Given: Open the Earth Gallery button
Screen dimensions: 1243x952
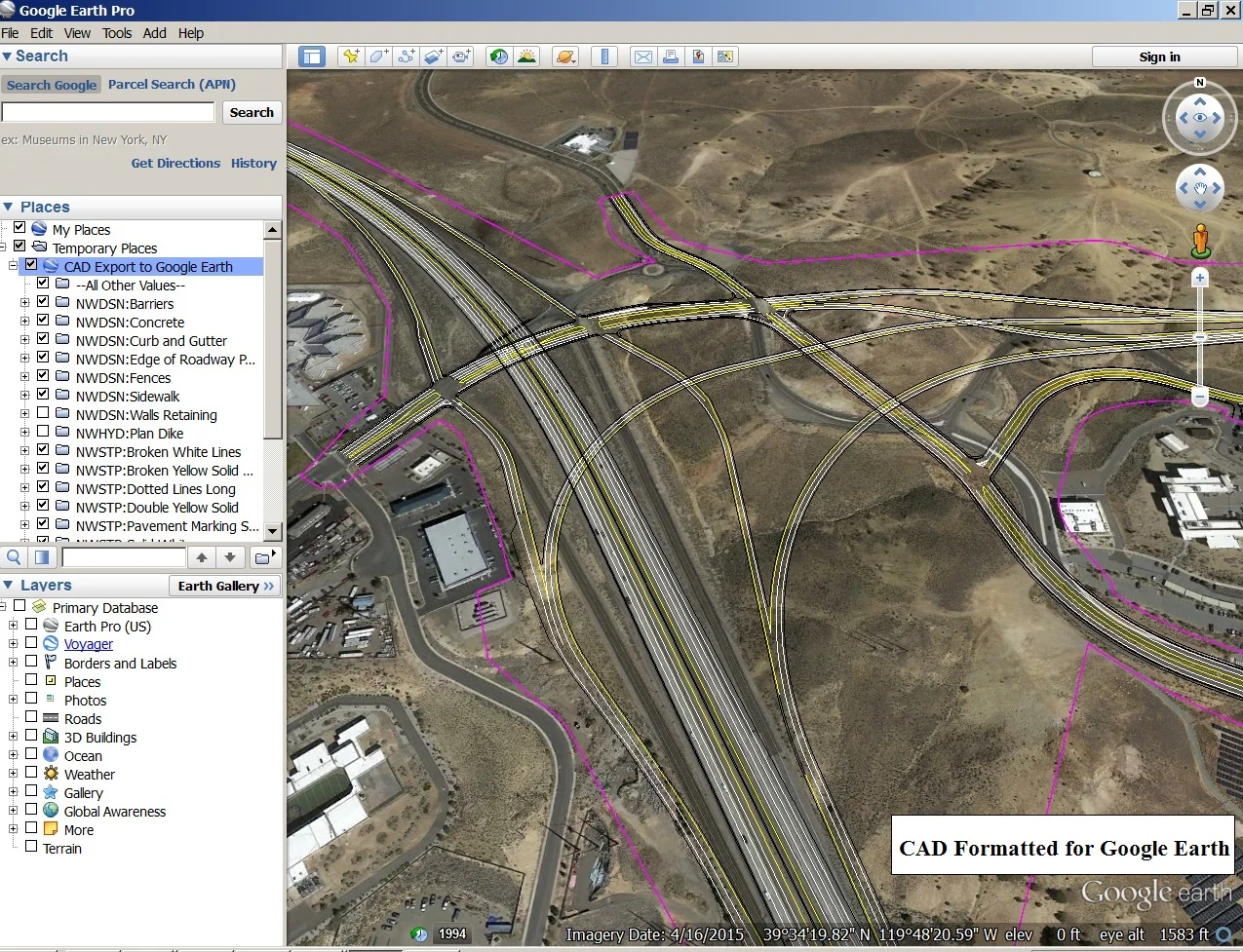Looking at the screenshot, I should pyautogui.click(x=226, y=586).
